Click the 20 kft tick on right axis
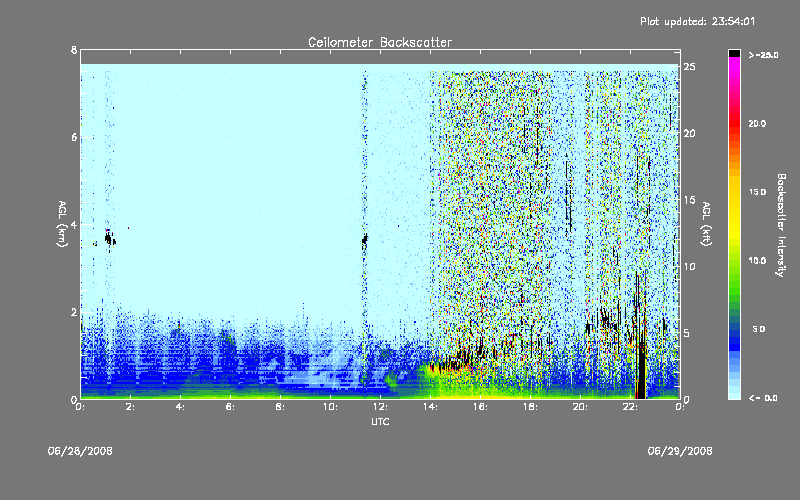Image resolution: width=800 pixels, height=500 pixels. click(689, 133)
